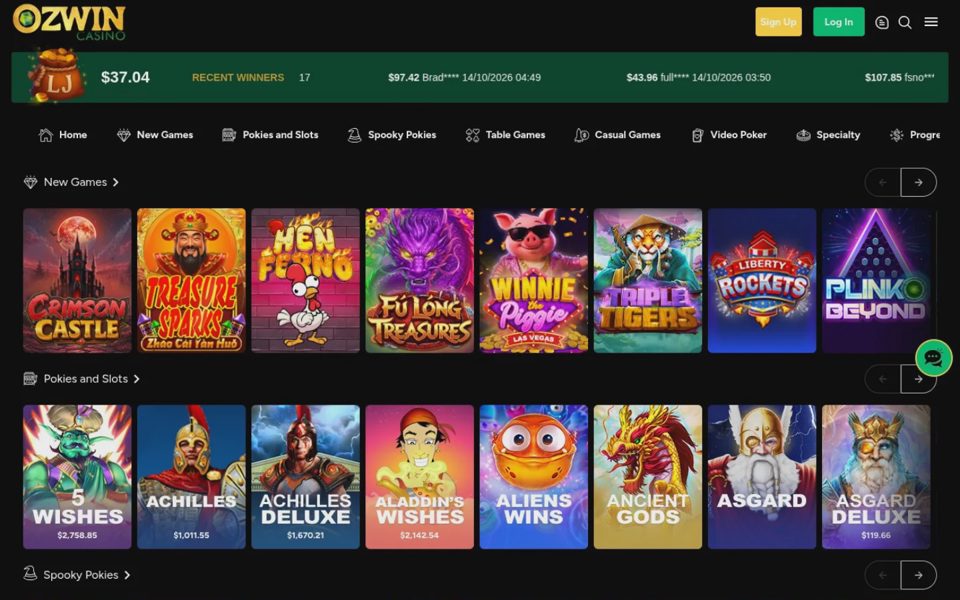Click the Ozwin Casino logo

69,22
